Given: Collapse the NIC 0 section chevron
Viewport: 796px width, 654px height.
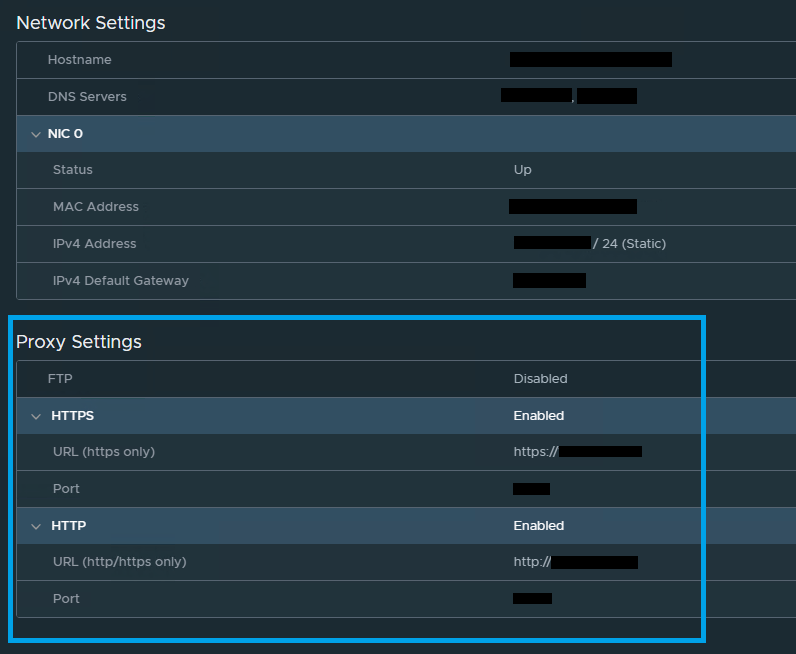Looking at the screenshot, I should pos(36,134).
